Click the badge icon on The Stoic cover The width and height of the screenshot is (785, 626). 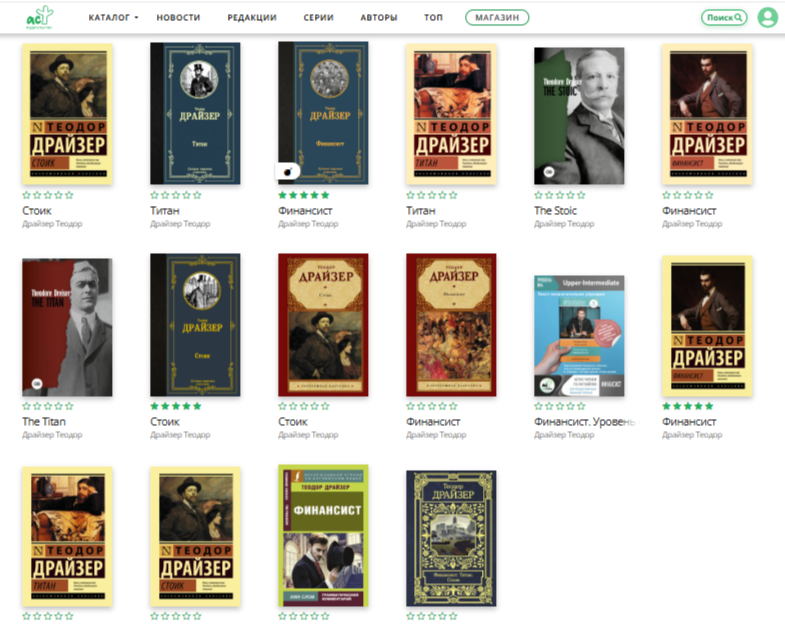tap(549, 172)
